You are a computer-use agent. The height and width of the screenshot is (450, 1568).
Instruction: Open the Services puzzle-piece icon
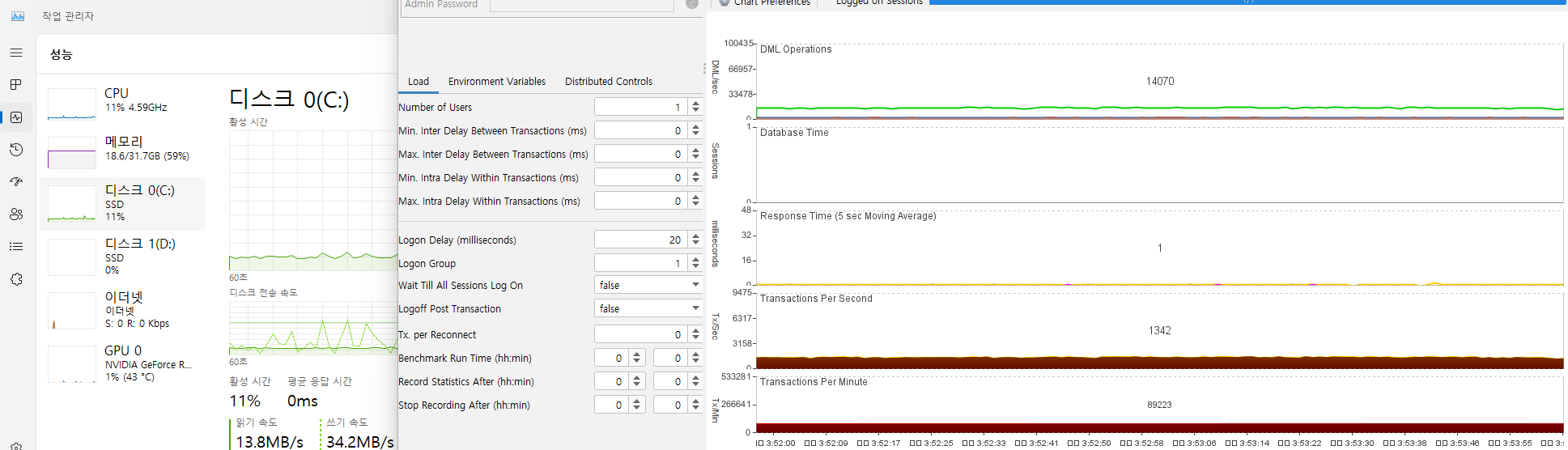(16, 279)
